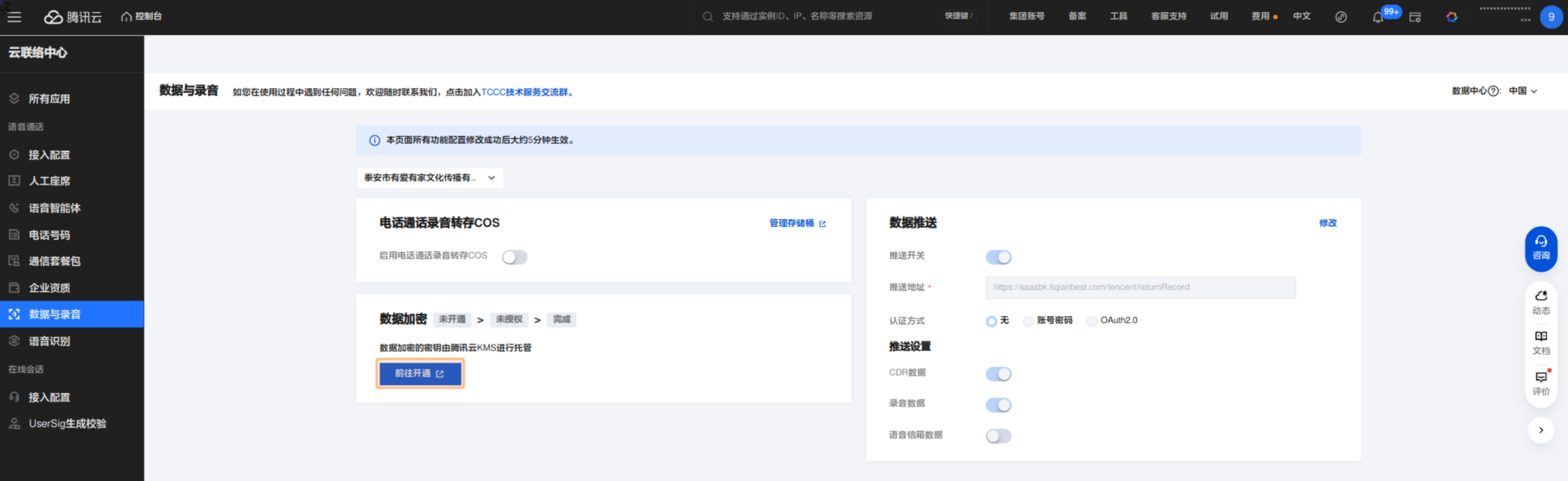Select OAuth2.0 authentication option
The width and height of the screenshot is (1568, 481).
coord(1092,321)
